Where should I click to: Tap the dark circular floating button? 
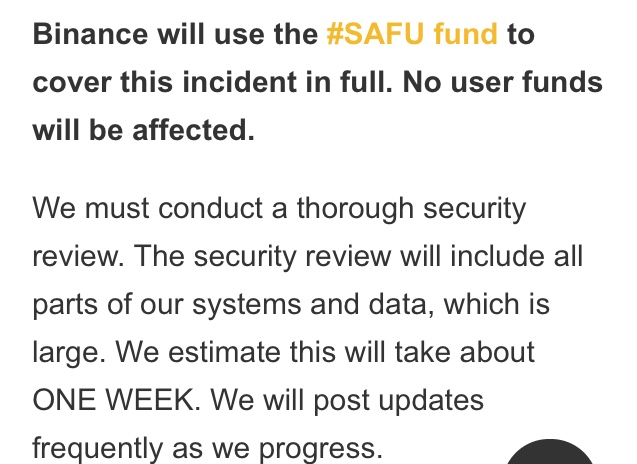[x=552, y=454]
